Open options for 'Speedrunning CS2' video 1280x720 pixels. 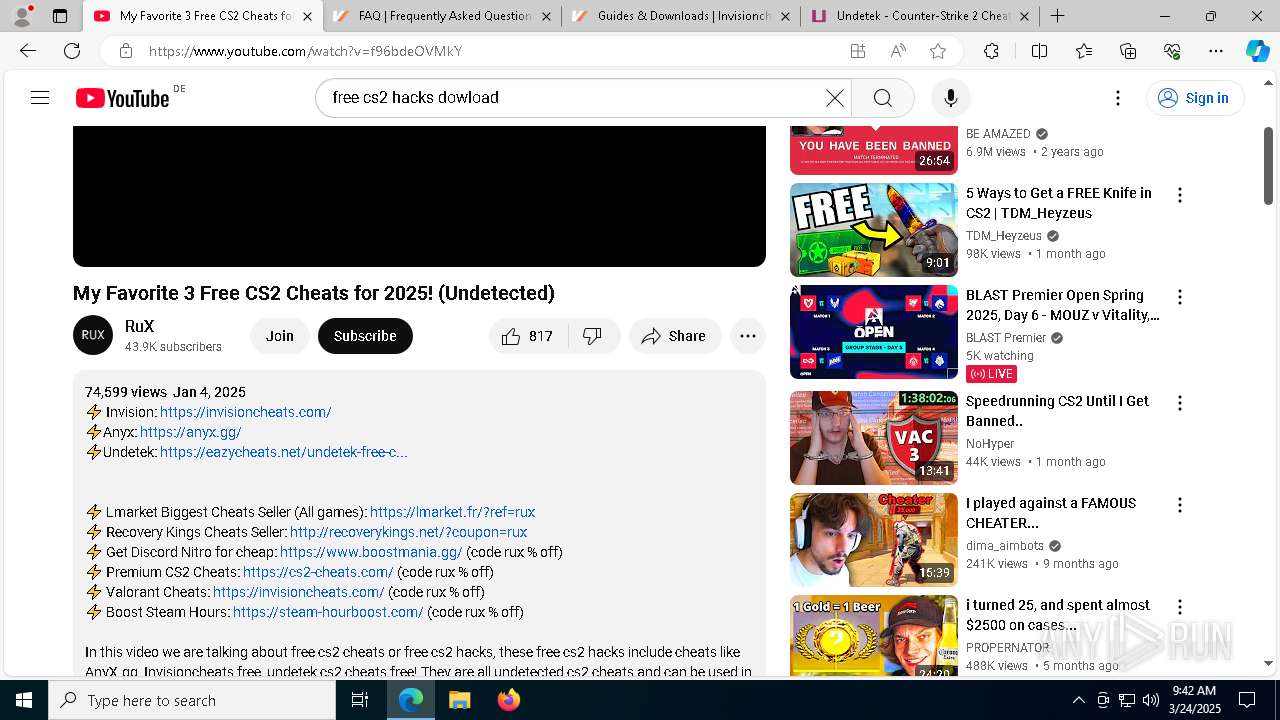(1180, 403)
